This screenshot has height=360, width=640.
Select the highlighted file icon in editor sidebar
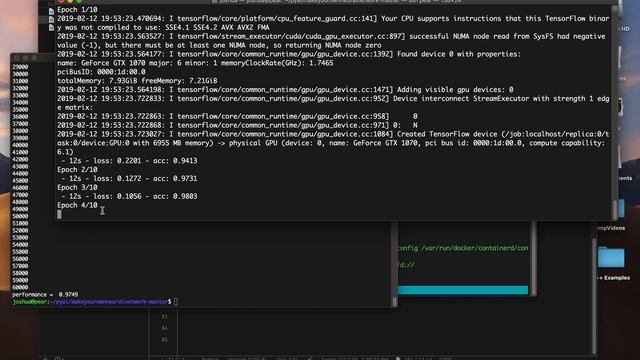pos(51,19)
